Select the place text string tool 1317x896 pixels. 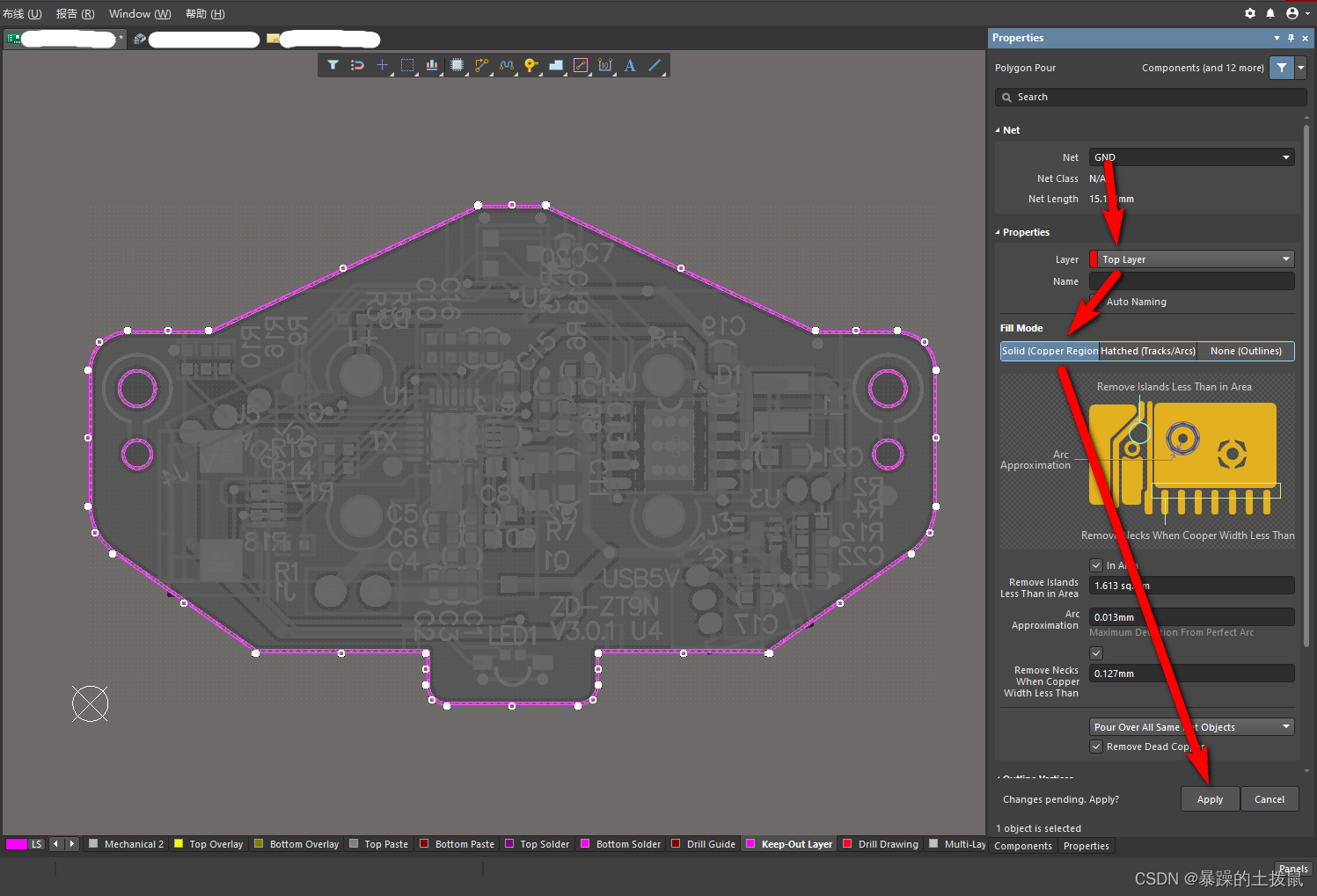629,65
